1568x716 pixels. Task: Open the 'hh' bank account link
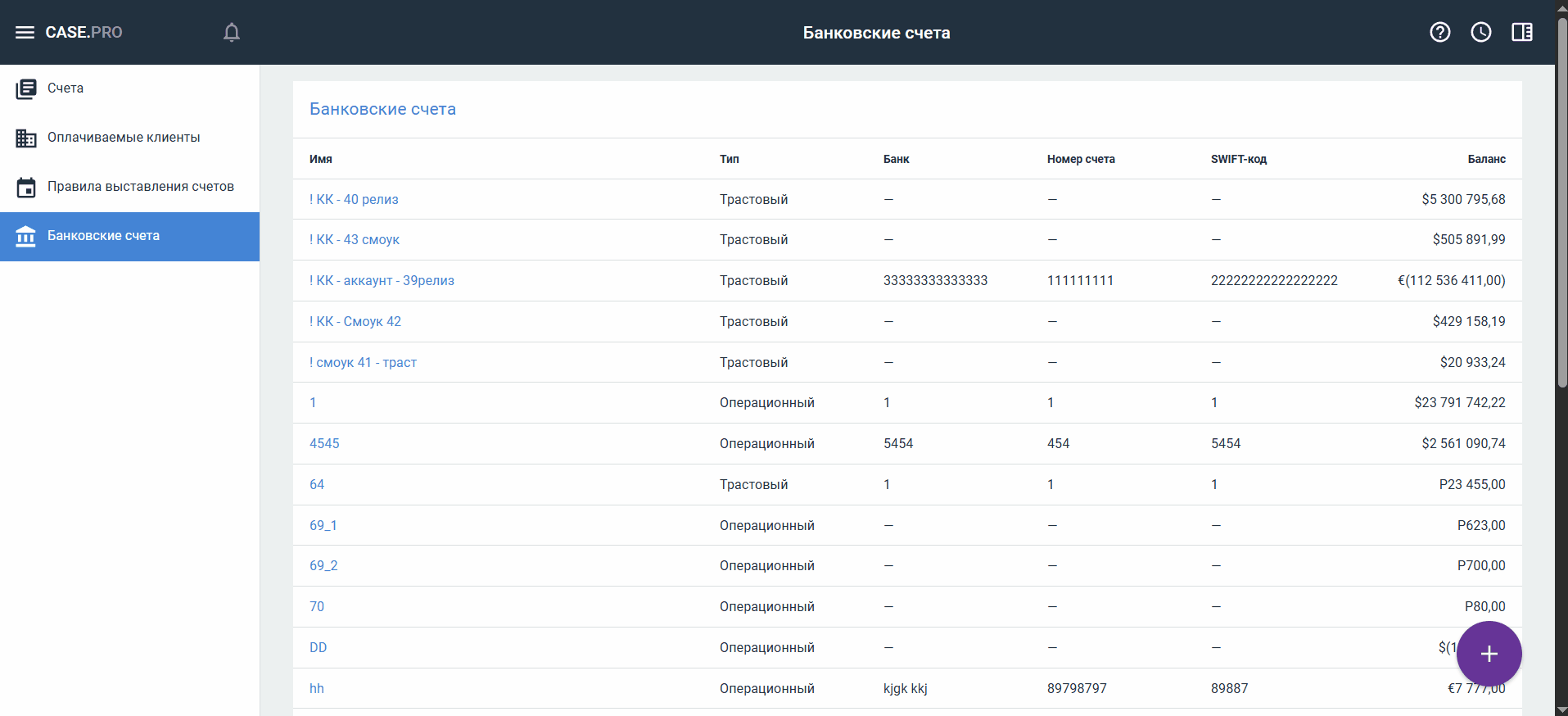coord(317,688)
